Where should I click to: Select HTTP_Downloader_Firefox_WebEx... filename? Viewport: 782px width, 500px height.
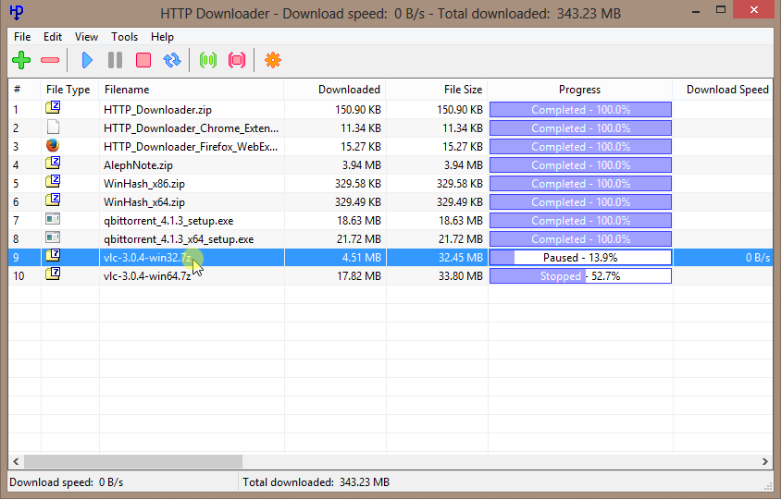(191, 147)
